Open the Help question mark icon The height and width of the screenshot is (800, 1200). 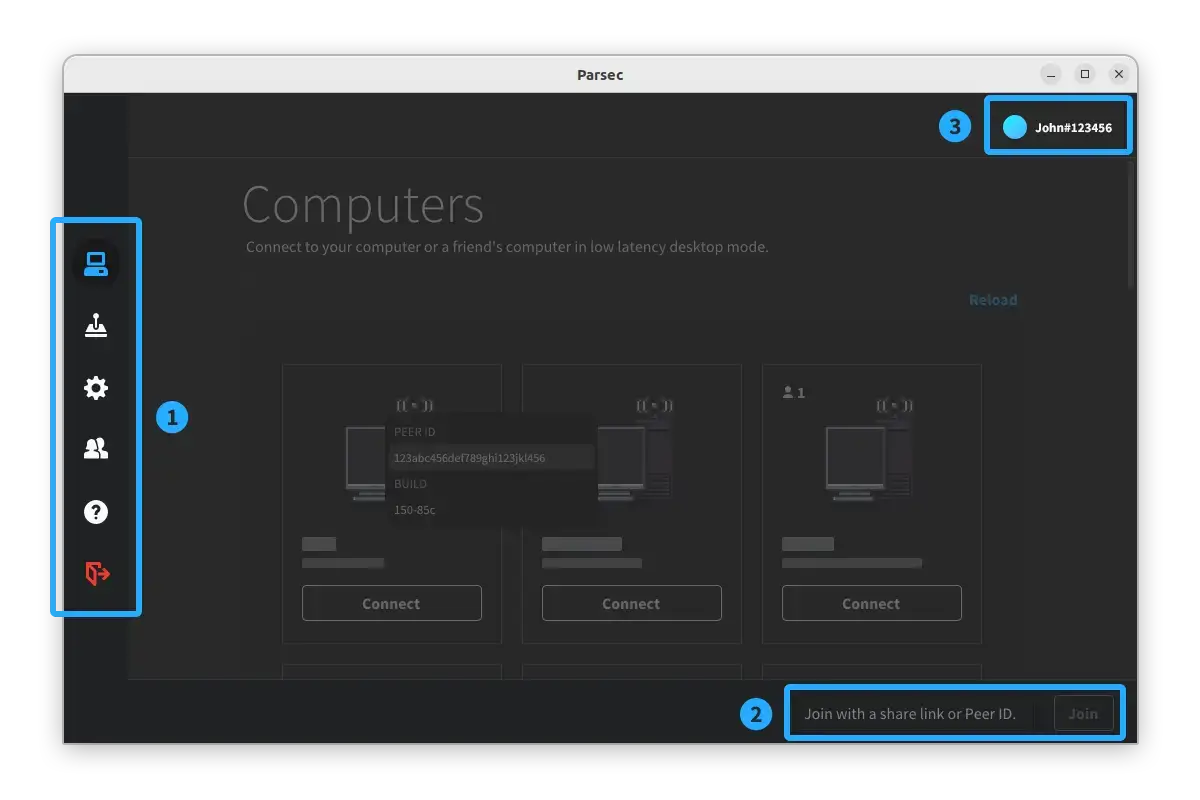coord(96,512)
